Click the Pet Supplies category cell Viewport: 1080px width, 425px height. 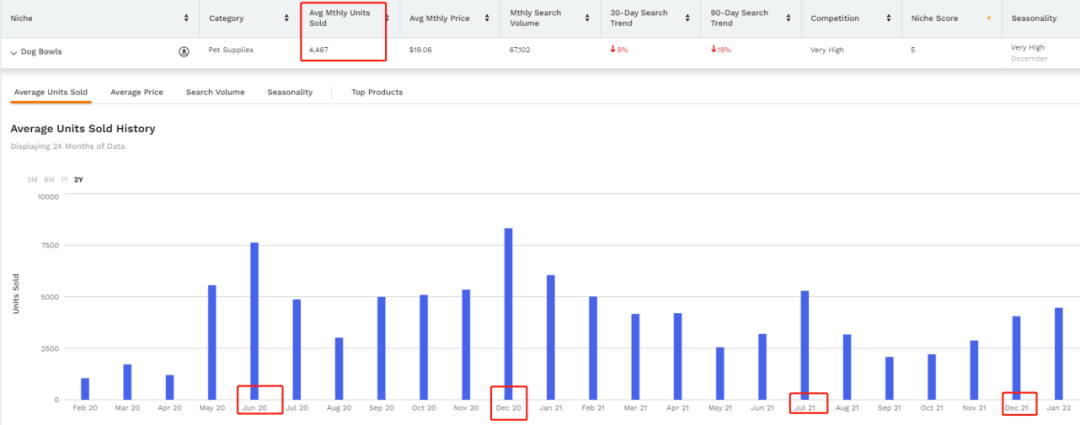coord(231,50)
